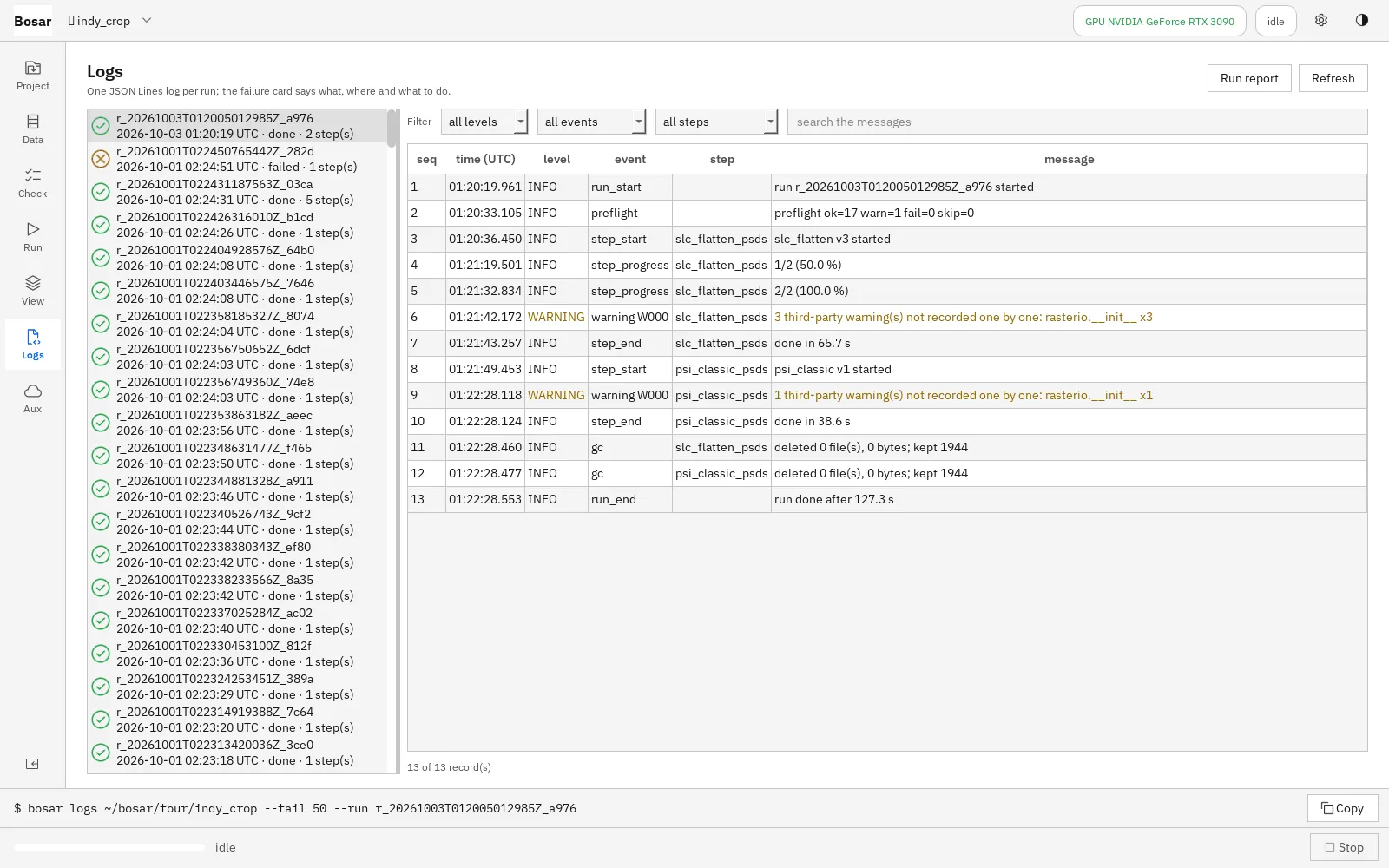This screenshot has height=868, width=1389.
Task: Select run r_20261001T022330453100Z_812f
Action: pyautogui.click(x=237, y=654)
